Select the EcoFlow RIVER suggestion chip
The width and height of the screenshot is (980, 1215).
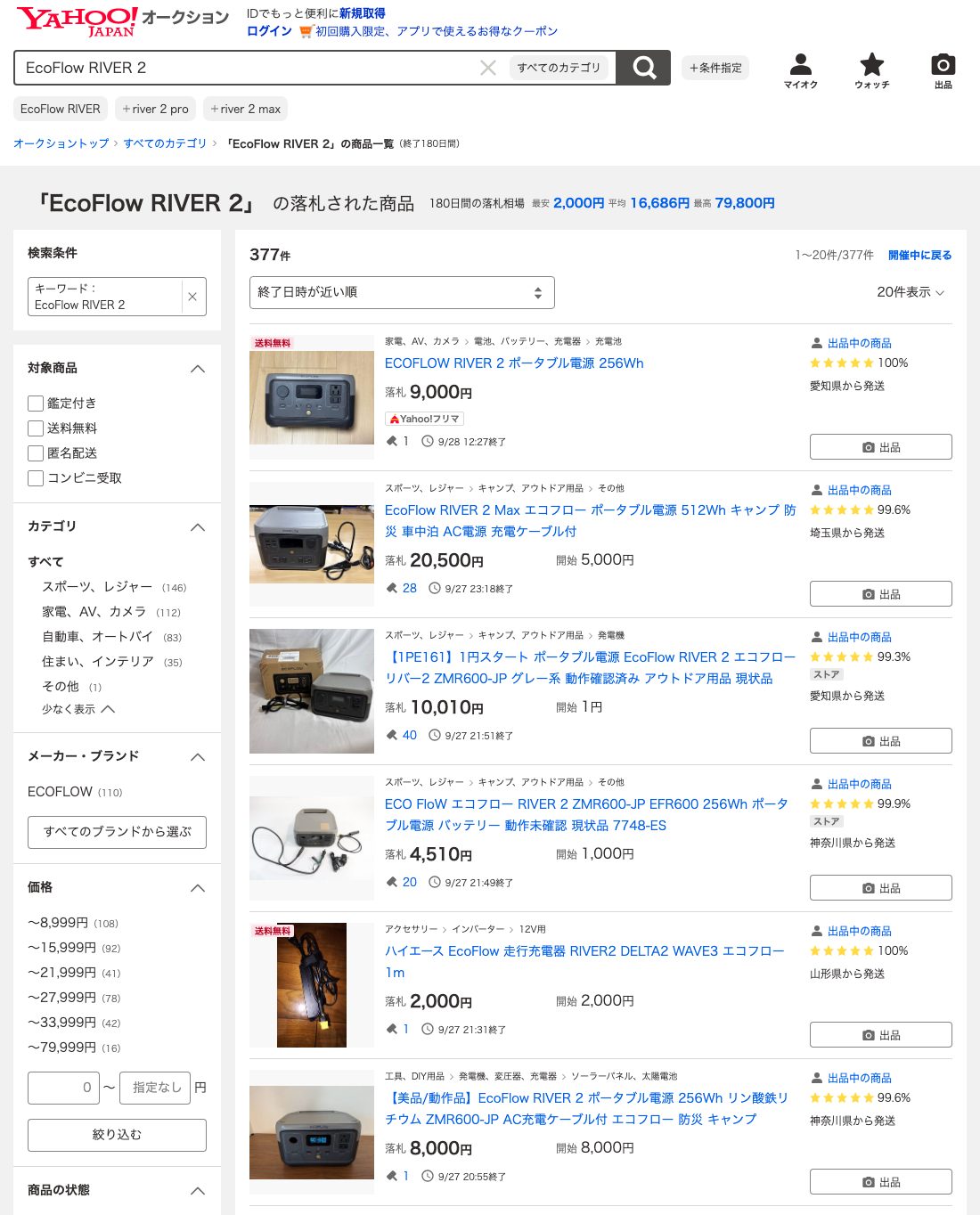pyautogui.click(x=61, y=109)
